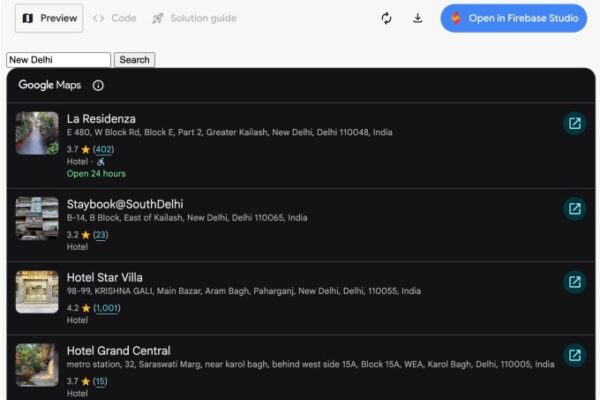This screenshot has width=600, height=400.
Task: Click the download icon
Action: 418,18
